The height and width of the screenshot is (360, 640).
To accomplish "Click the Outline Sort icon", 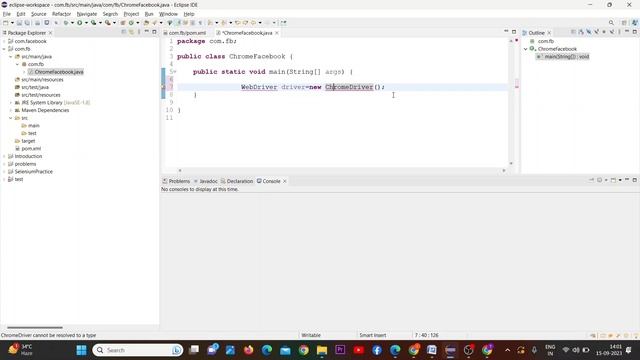I will [x=581, y=32].
